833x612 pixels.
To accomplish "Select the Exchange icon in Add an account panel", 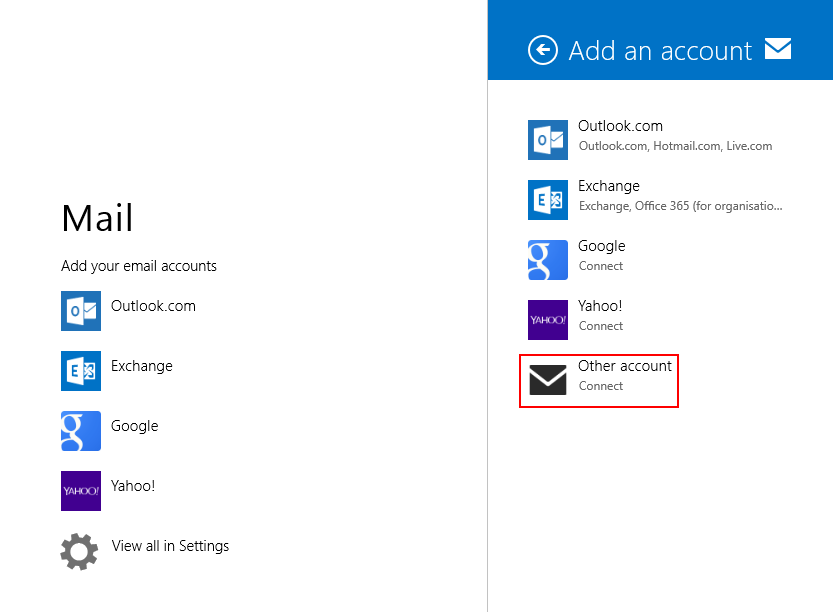I will [x=548, y=200].
